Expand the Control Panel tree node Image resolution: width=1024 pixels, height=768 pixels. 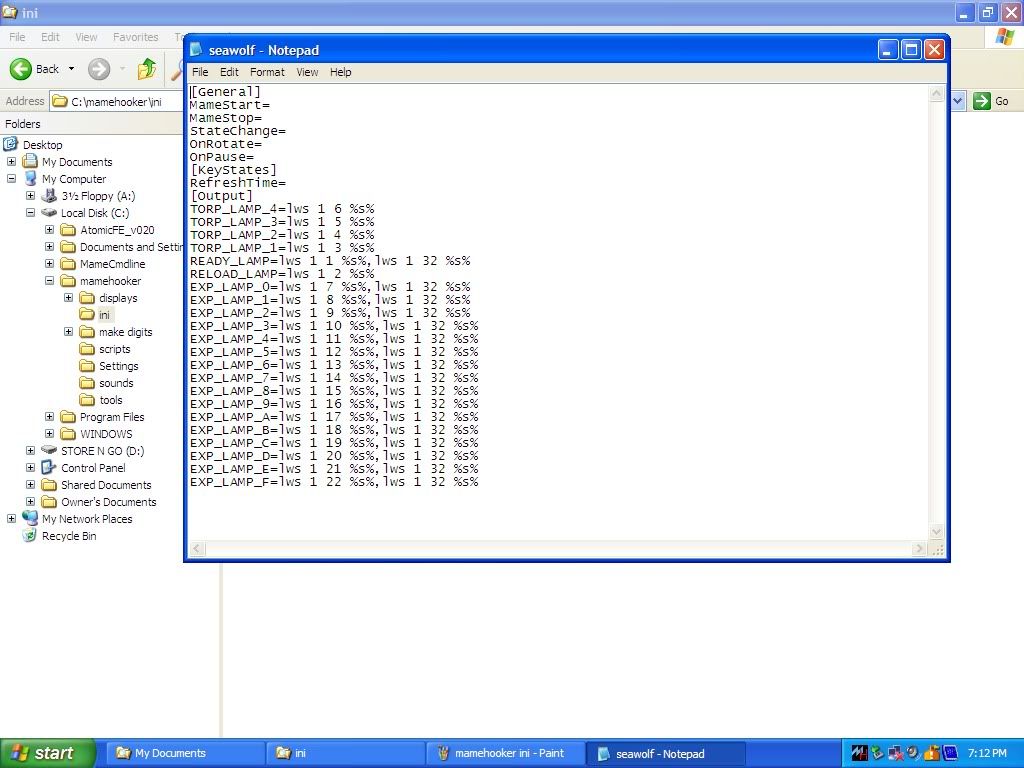31,467
